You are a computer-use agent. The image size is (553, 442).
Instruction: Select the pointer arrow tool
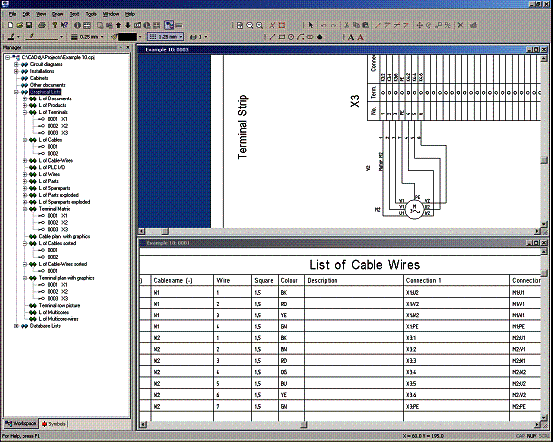[x=311, y=25]
